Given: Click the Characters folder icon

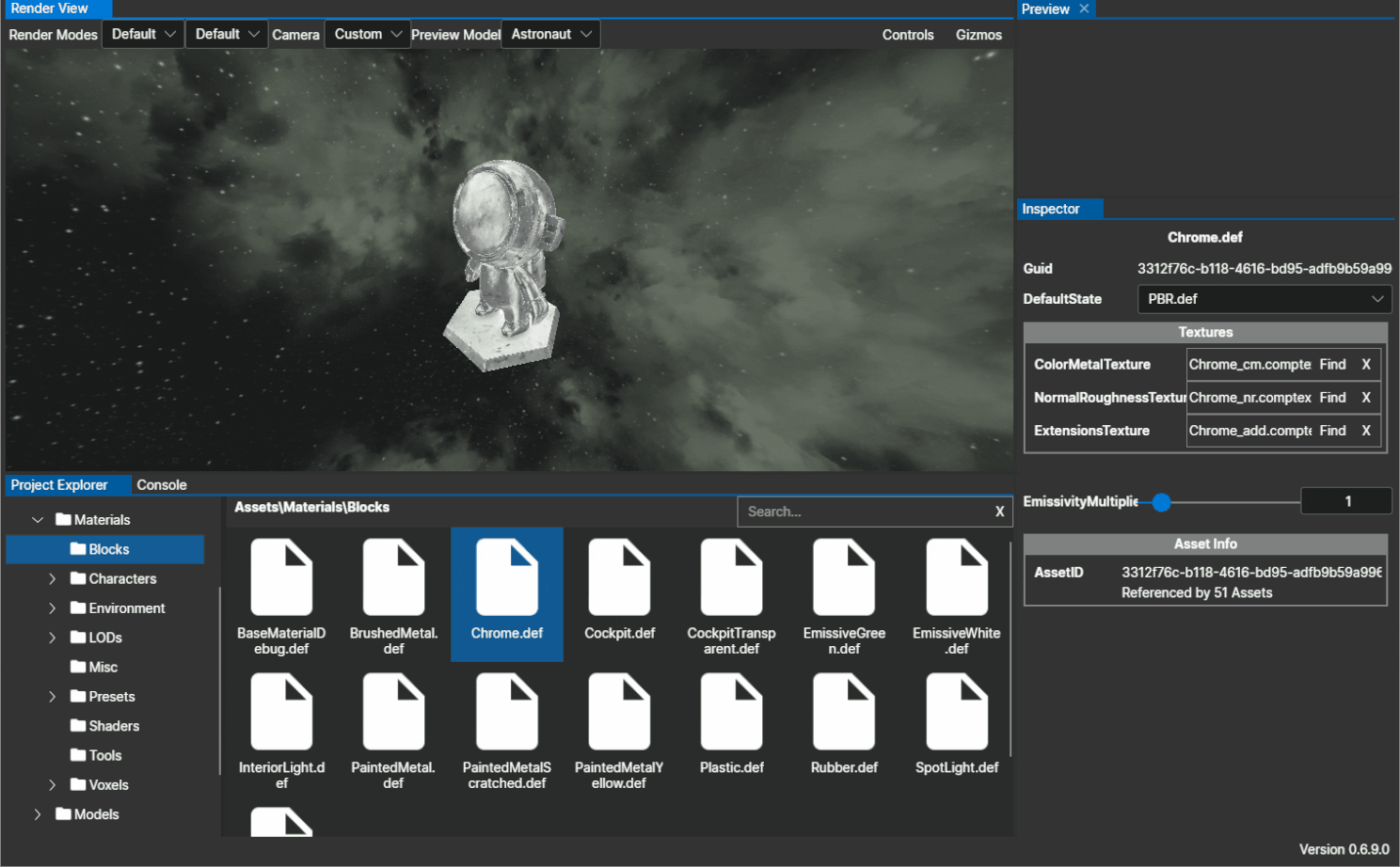Looking at the screenshot, I should (x=78, y=578).
